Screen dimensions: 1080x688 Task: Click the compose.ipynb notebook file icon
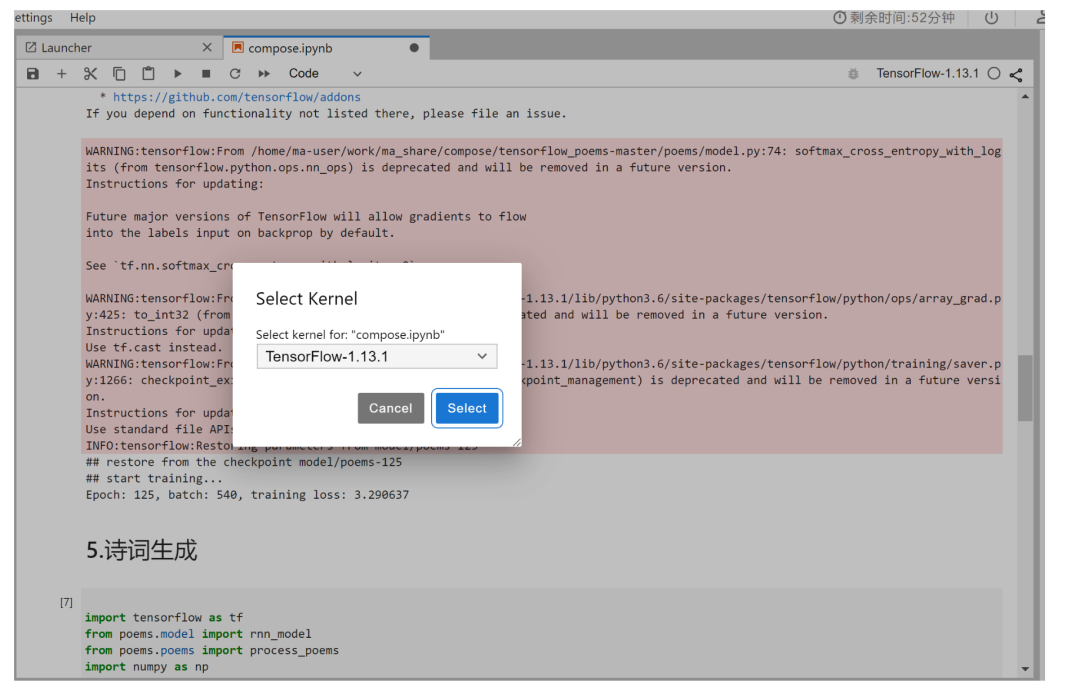point(238,48)
